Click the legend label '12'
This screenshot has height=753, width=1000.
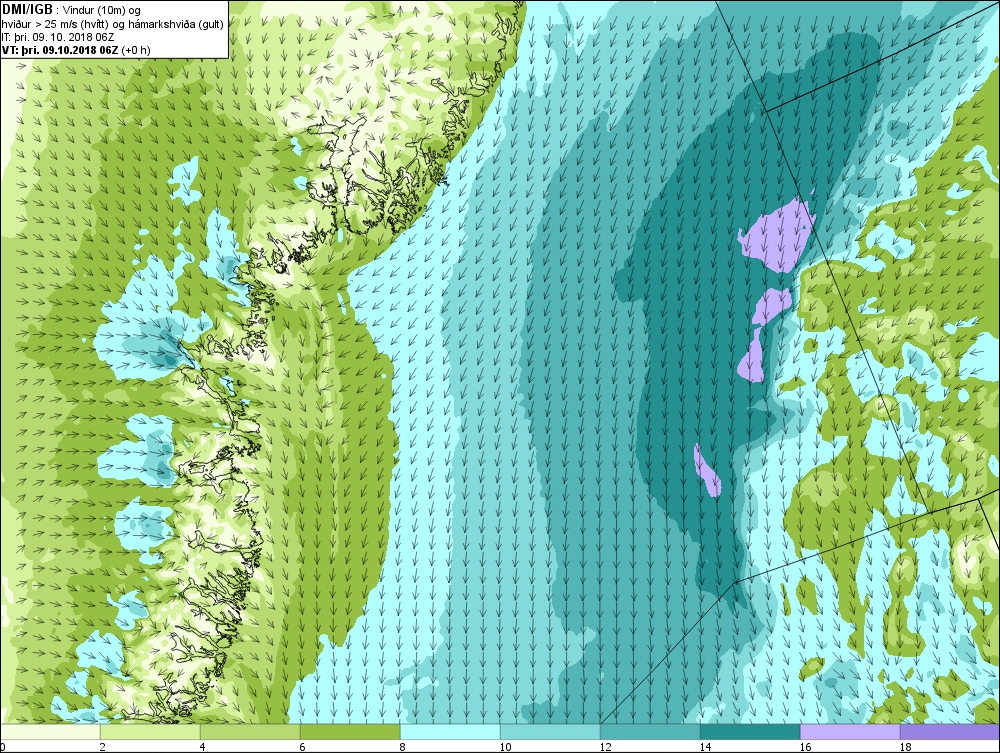tap(605, 747)
